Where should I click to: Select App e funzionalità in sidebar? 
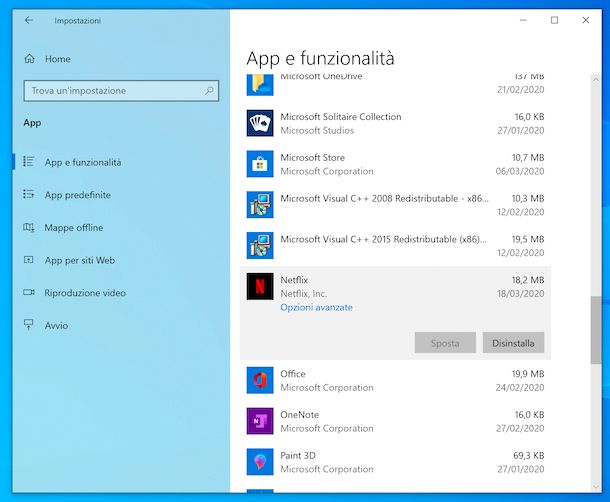83,162
